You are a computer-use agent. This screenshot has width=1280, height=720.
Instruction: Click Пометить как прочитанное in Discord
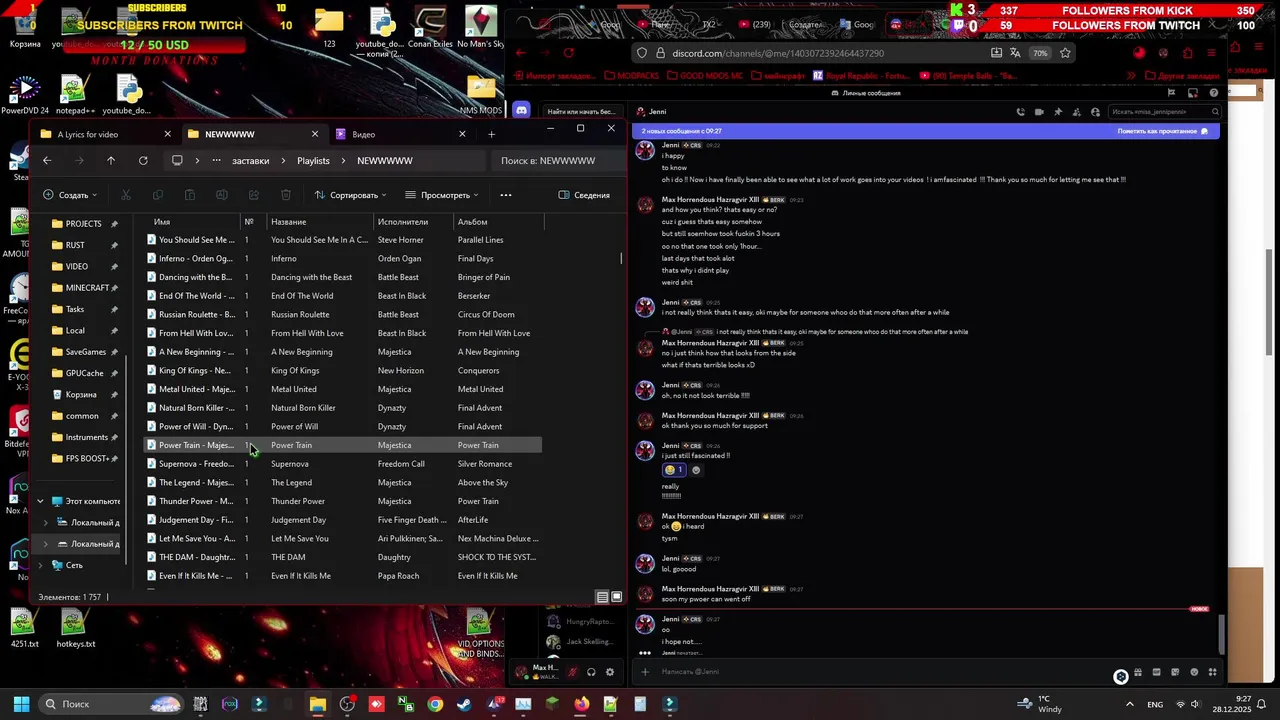pos(1163,131)
